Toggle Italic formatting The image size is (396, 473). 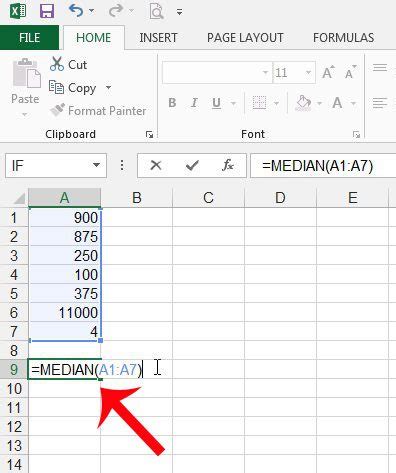point(194,103)
